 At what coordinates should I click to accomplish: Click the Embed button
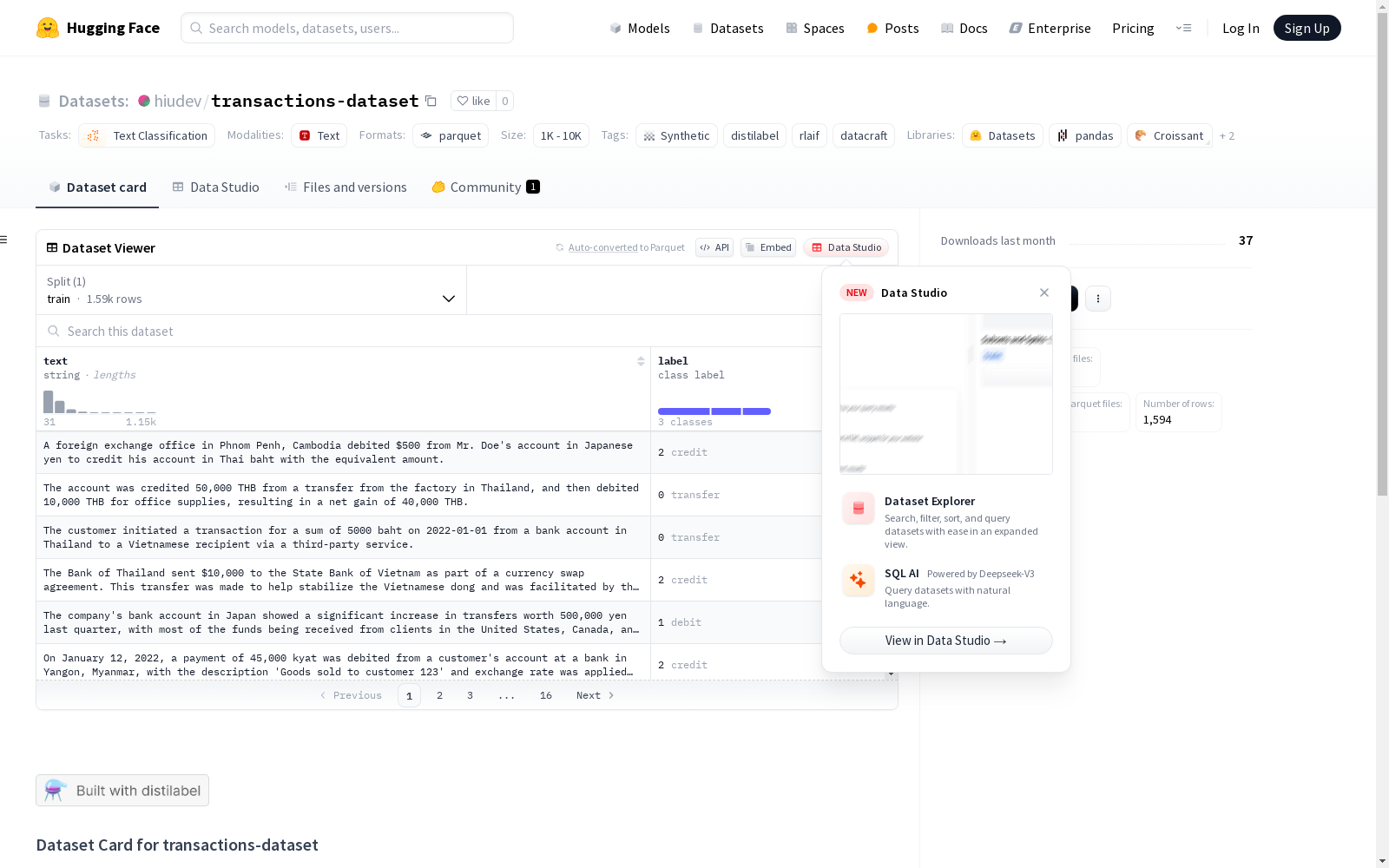pos(768,247)
